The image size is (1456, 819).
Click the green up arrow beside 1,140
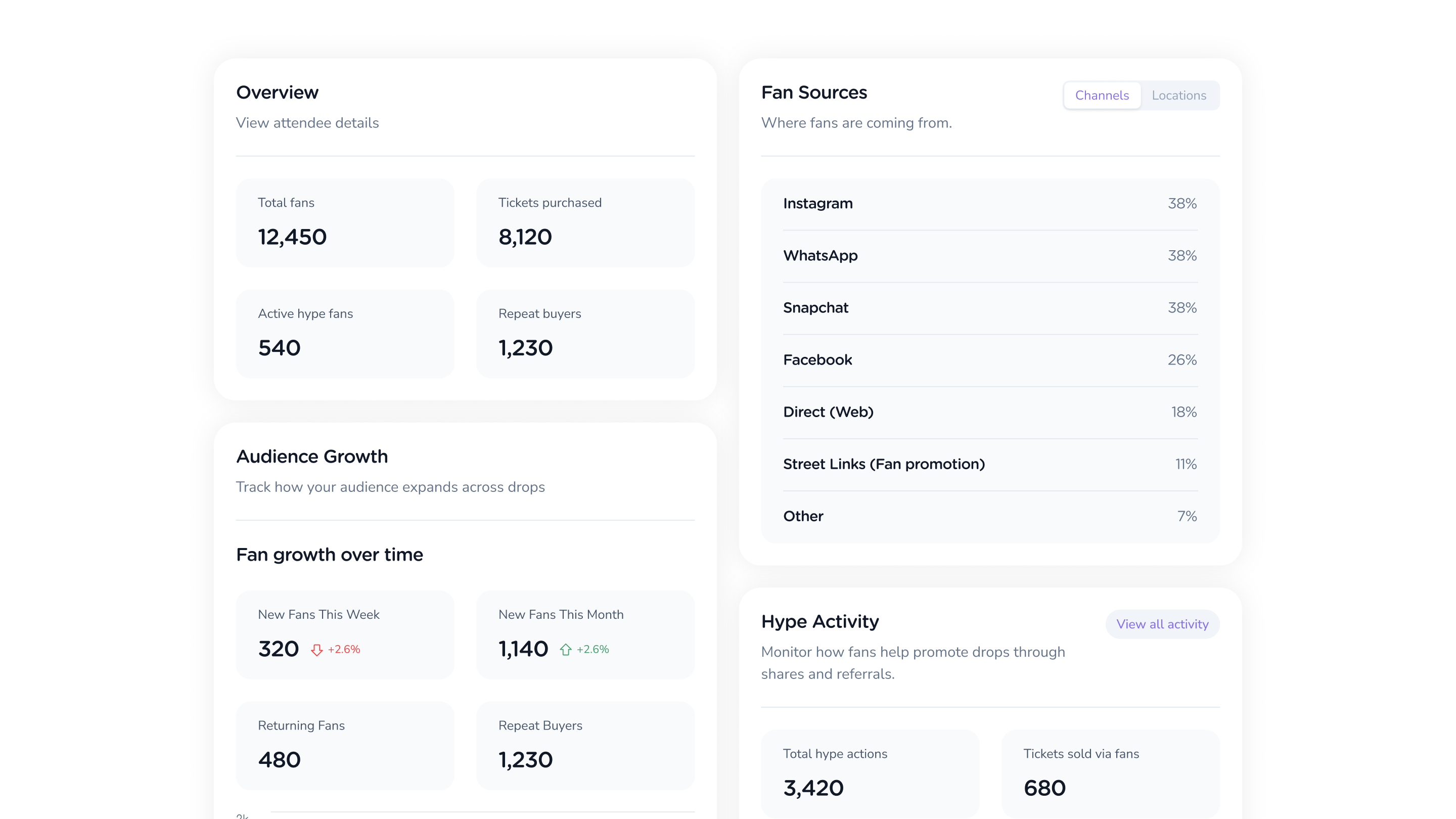pos(565,650)
